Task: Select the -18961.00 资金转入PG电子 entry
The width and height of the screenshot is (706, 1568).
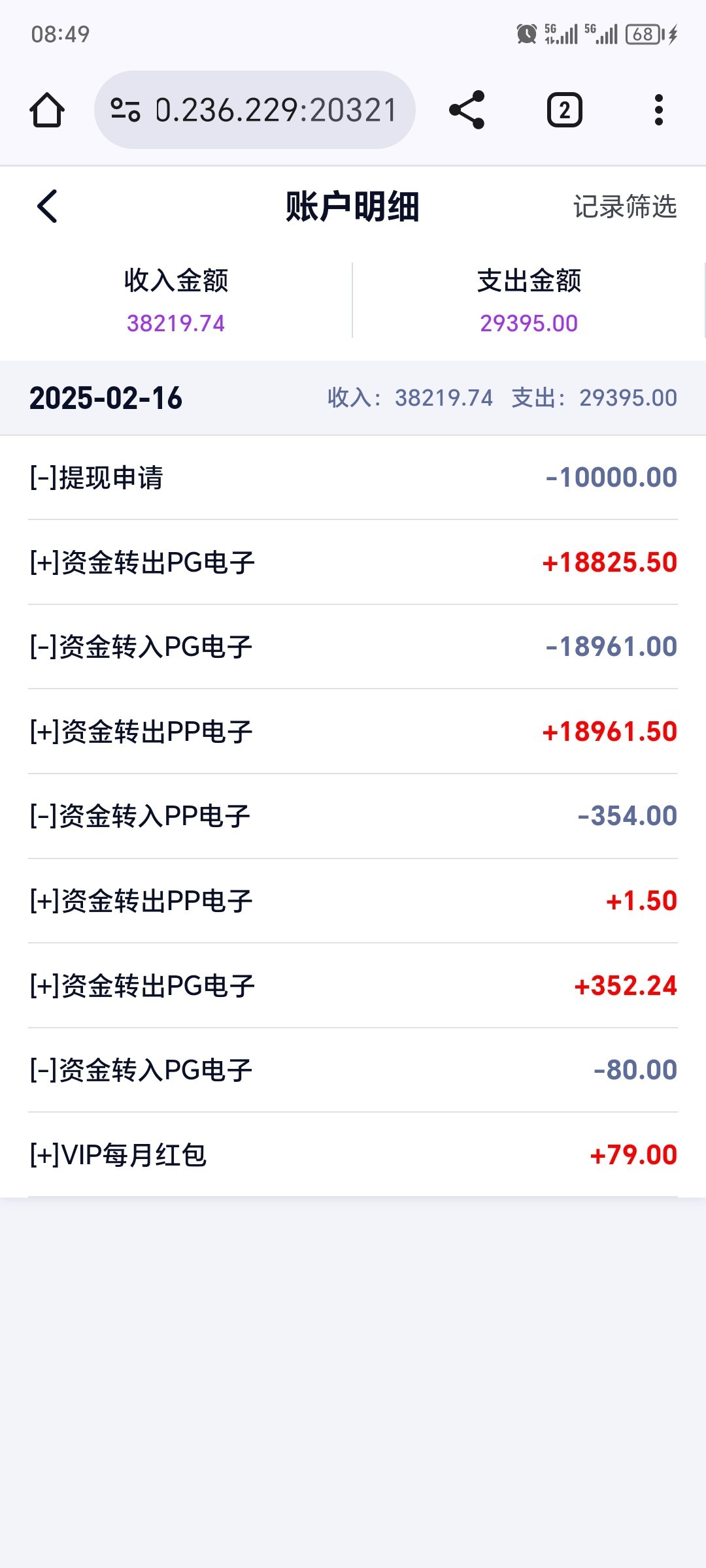Action: click(x=353, y=647)
